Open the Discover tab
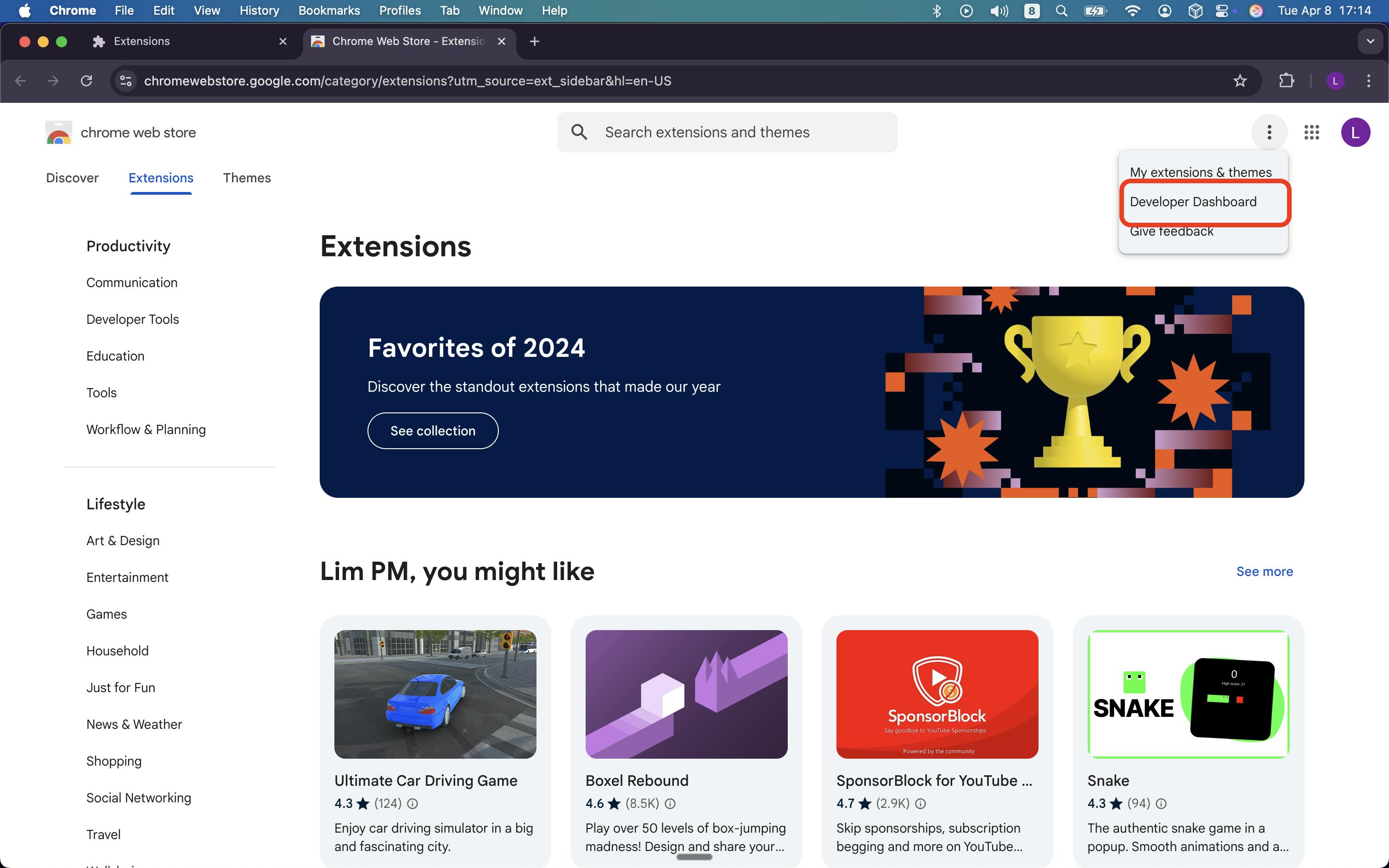The image size is (1389, 868). click(x=72, y=178)
